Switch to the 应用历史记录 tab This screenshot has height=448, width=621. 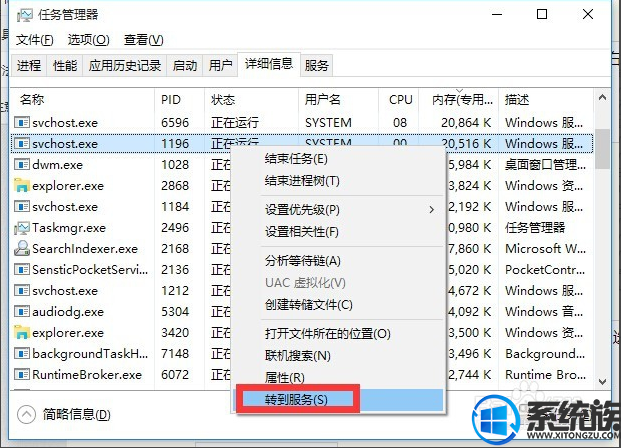tap(125, 65)
